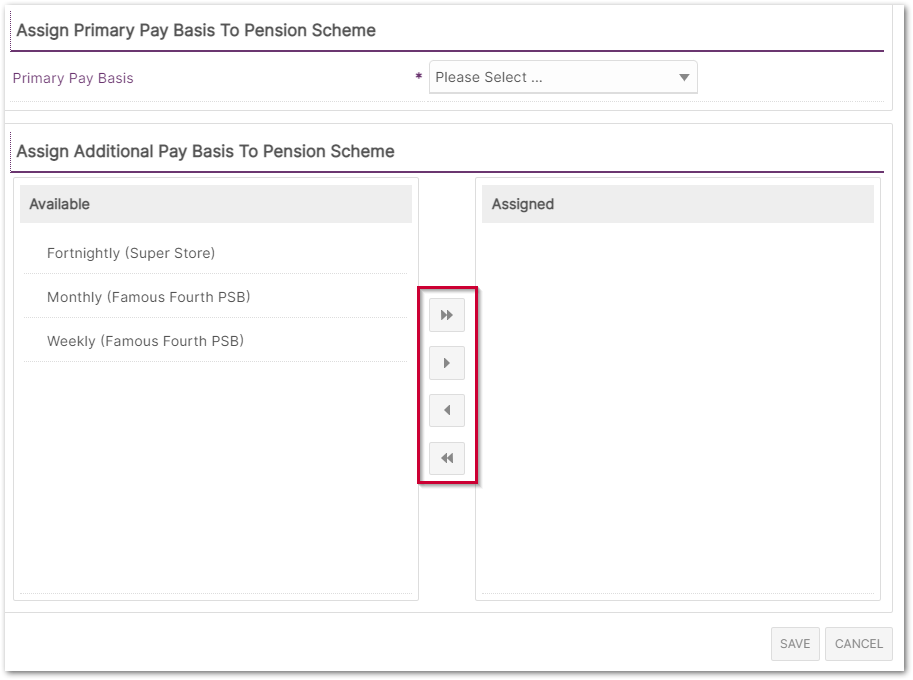Click the required asterisk beside Primary Pay Basis
The image size is (913, 680).
[x=418, y=78]
